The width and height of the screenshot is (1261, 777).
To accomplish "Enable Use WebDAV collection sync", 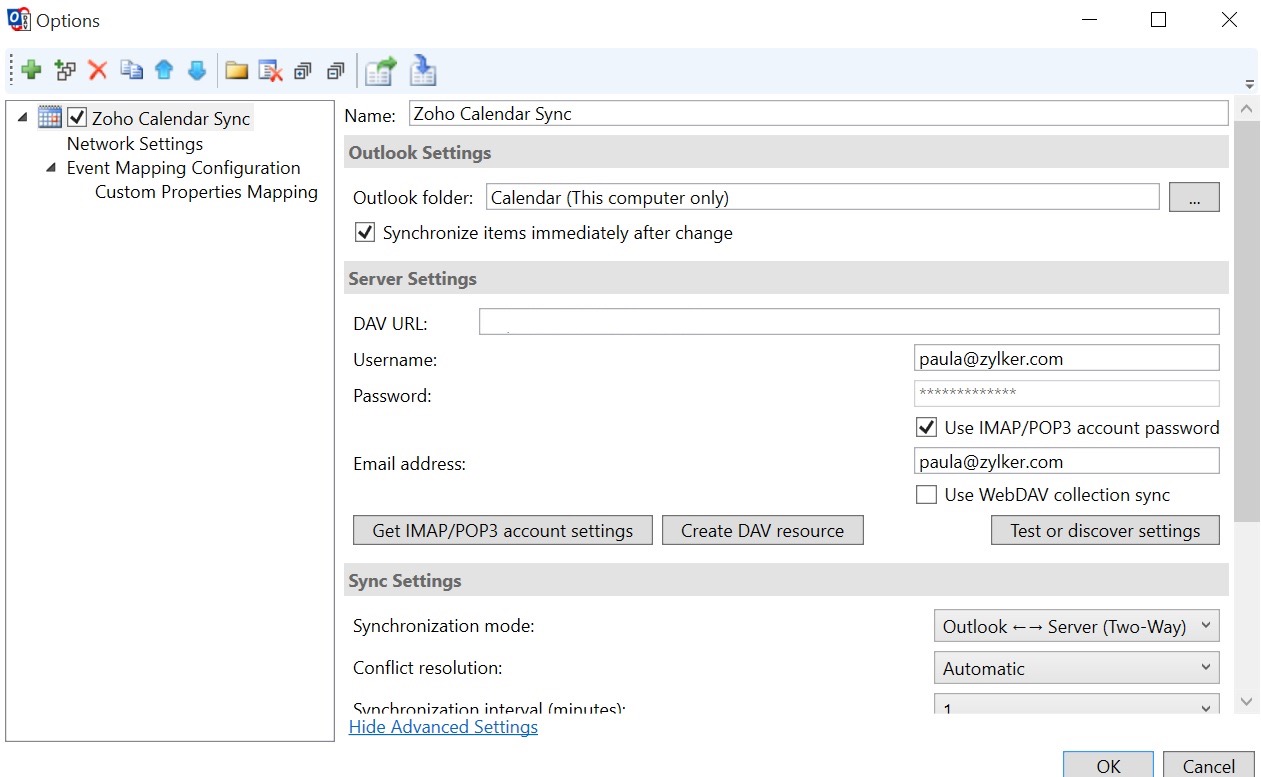I will click(926, 495).
